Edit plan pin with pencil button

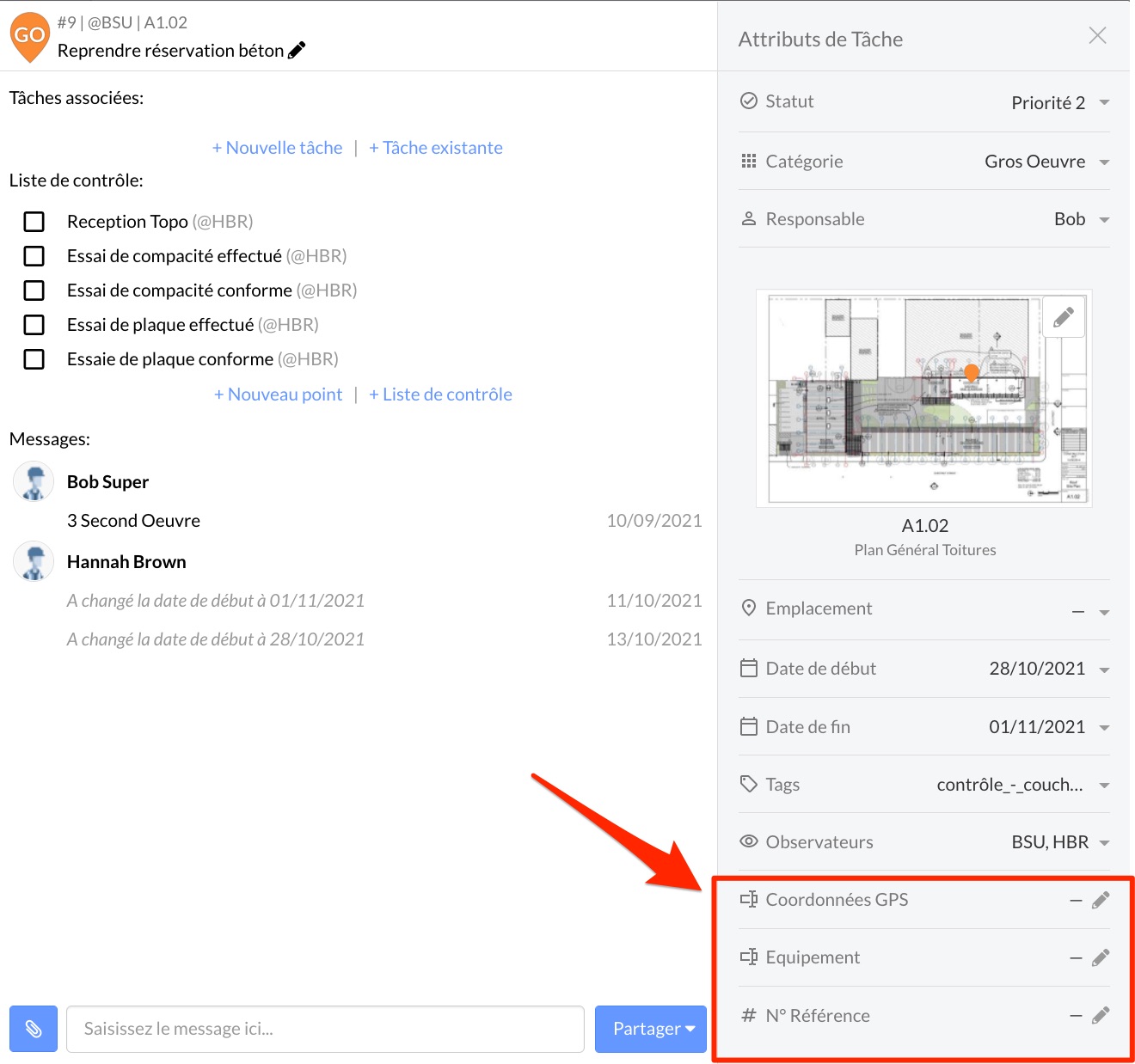pos(1064,317)
